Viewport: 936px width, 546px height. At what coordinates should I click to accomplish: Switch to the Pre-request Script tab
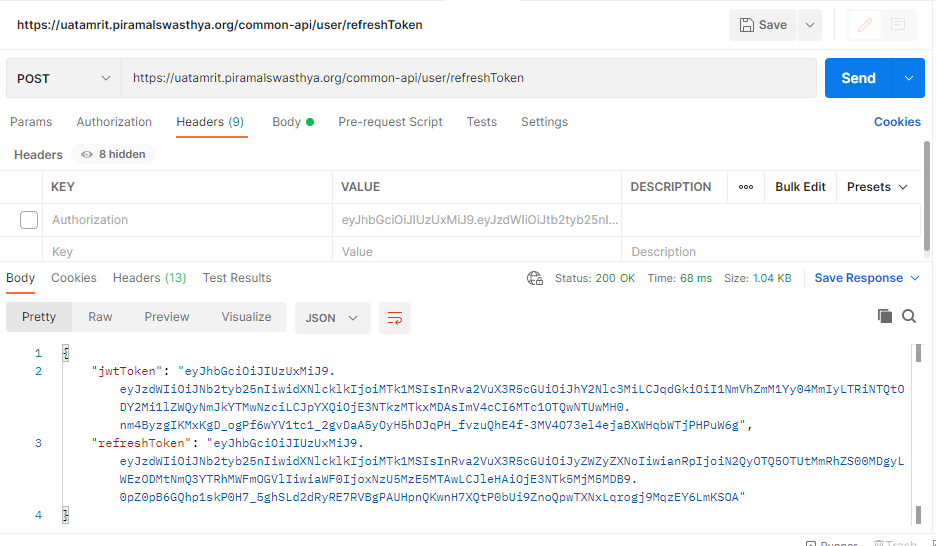click(390, 122)
